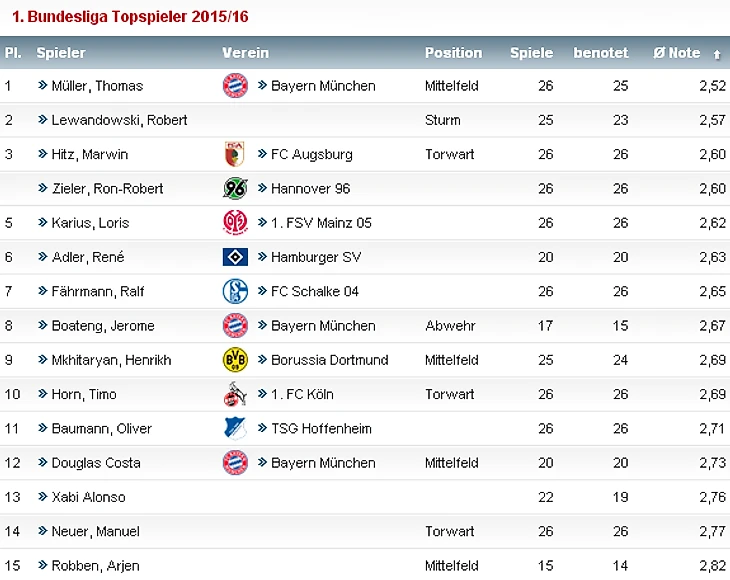730x580 pixels.
Task: Open Lewandowski, Robert player page
Action: pyautogui.click(x=119, y=120)
